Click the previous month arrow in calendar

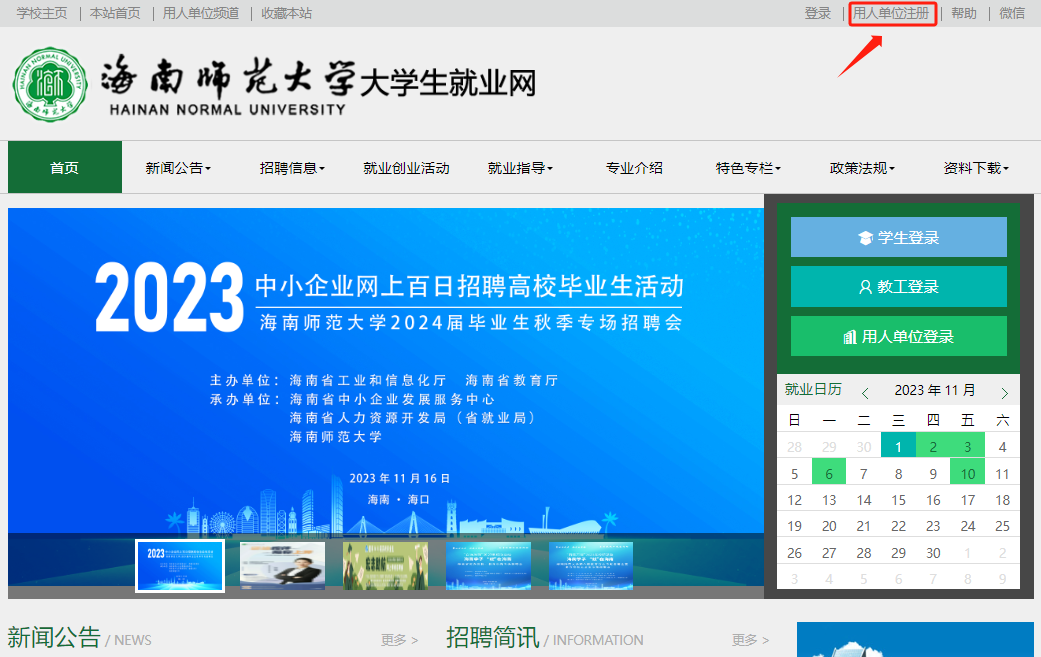point(865,393)
